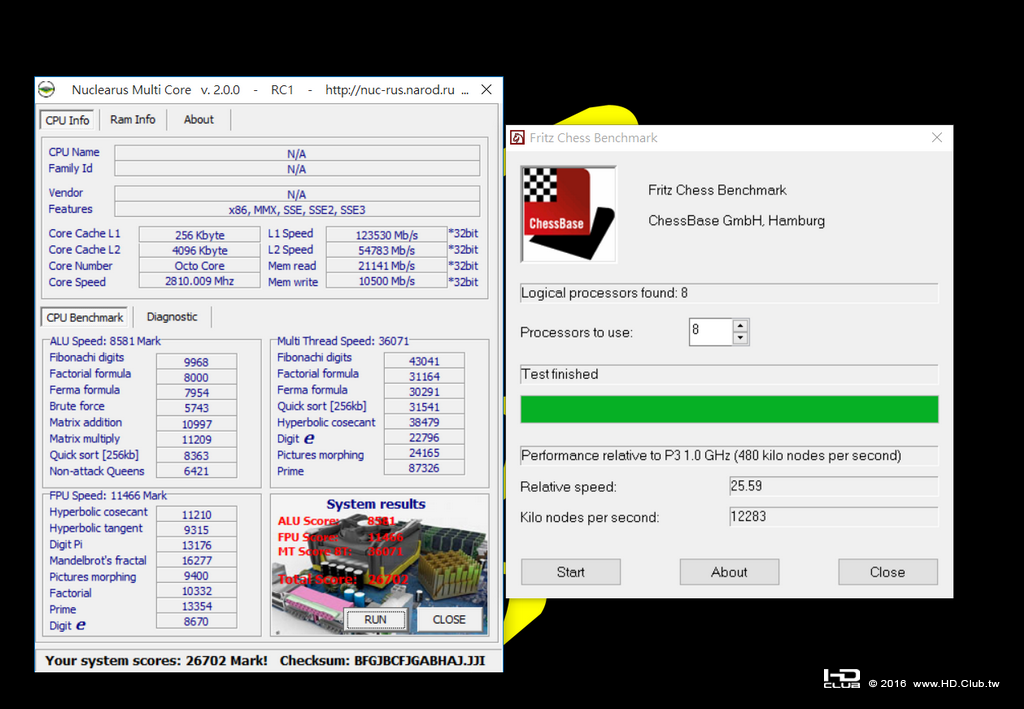Click Mem read value 21141 Mb/s
Screen dimensions: 1024x709
387,266
